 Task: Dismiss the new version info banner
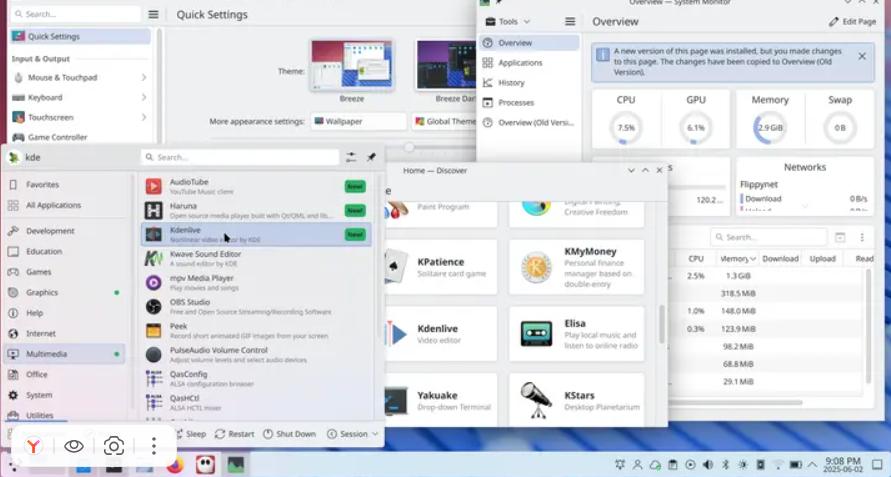tap(862, 56)
